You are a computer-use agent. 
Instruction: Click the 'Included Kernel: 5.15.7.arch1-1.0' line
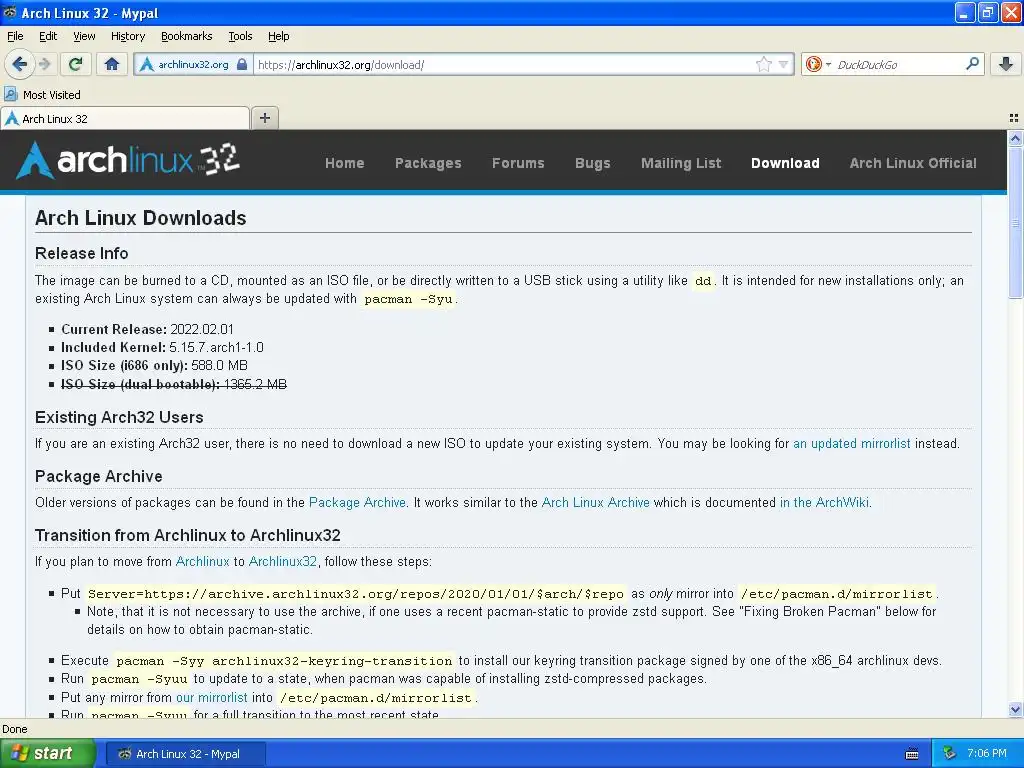[162, 347]
